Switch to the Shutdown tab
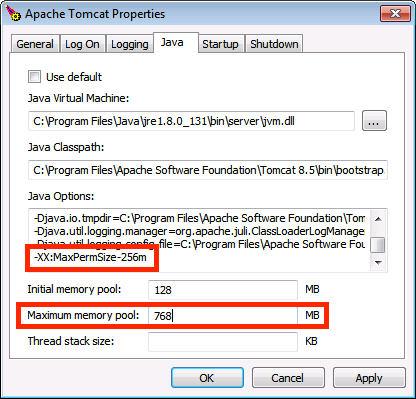The image size is (416, 399). click(x=274, y=44)
